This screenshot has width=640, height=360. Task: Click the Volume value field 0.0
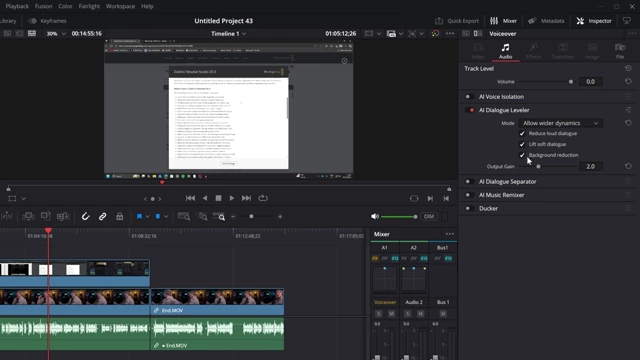click(590, 82)
